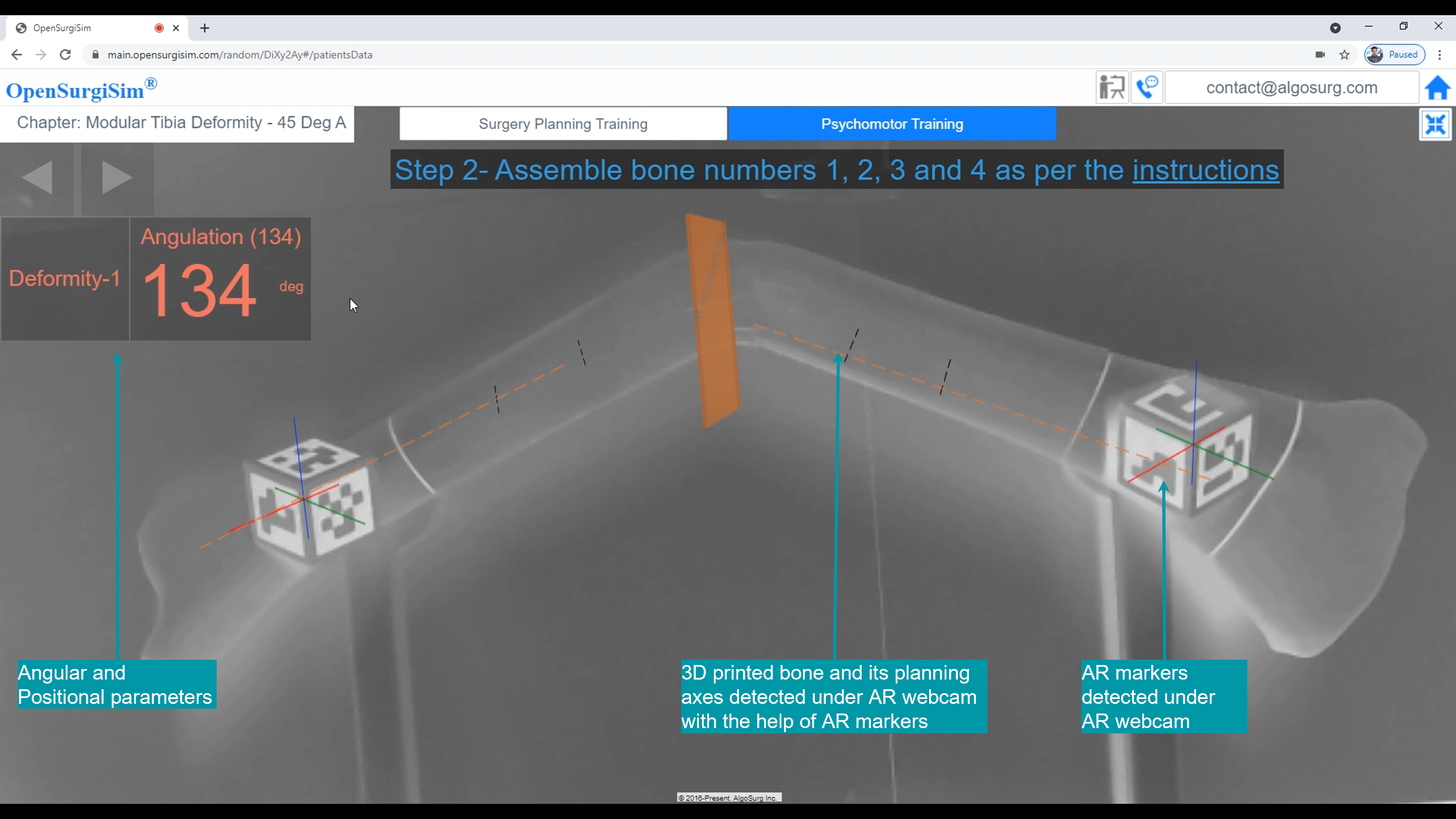This screenshot has width=1456, height=819.
Task: Bookmark page with star icon
Action: 1345,55
